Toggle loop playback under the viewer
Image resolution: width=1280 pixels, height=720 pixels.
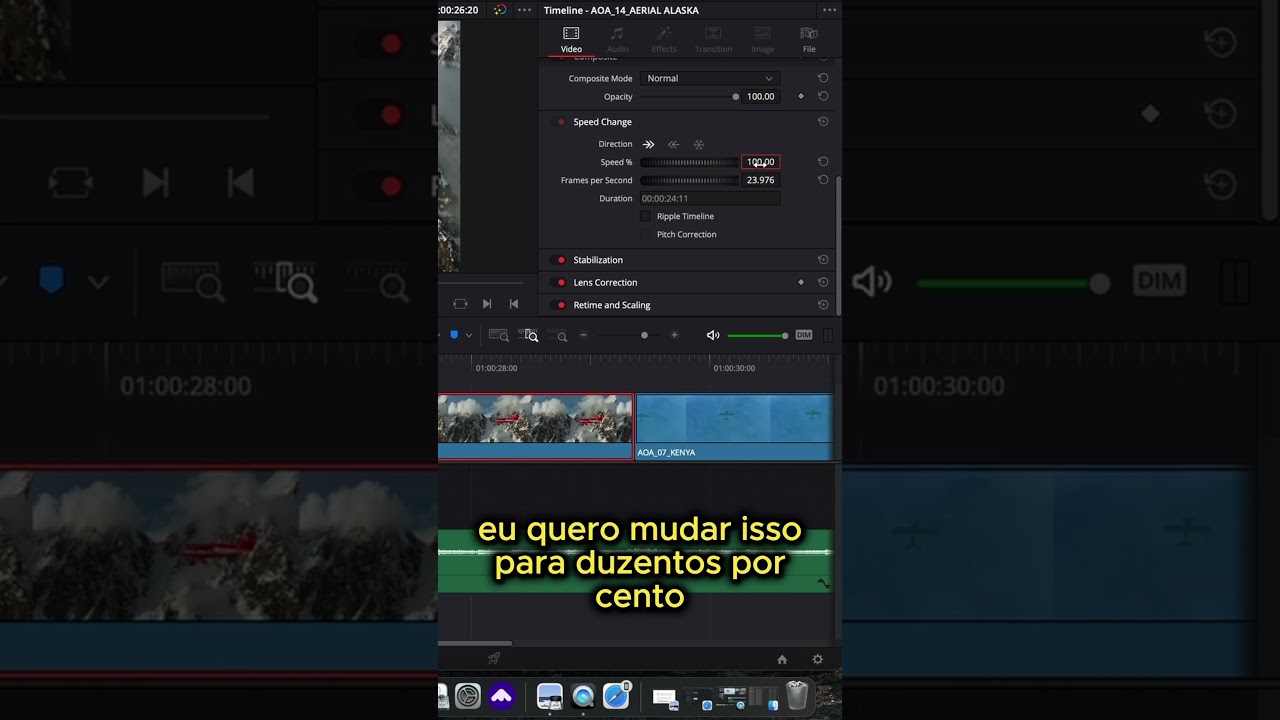click(x=460, y=304)
